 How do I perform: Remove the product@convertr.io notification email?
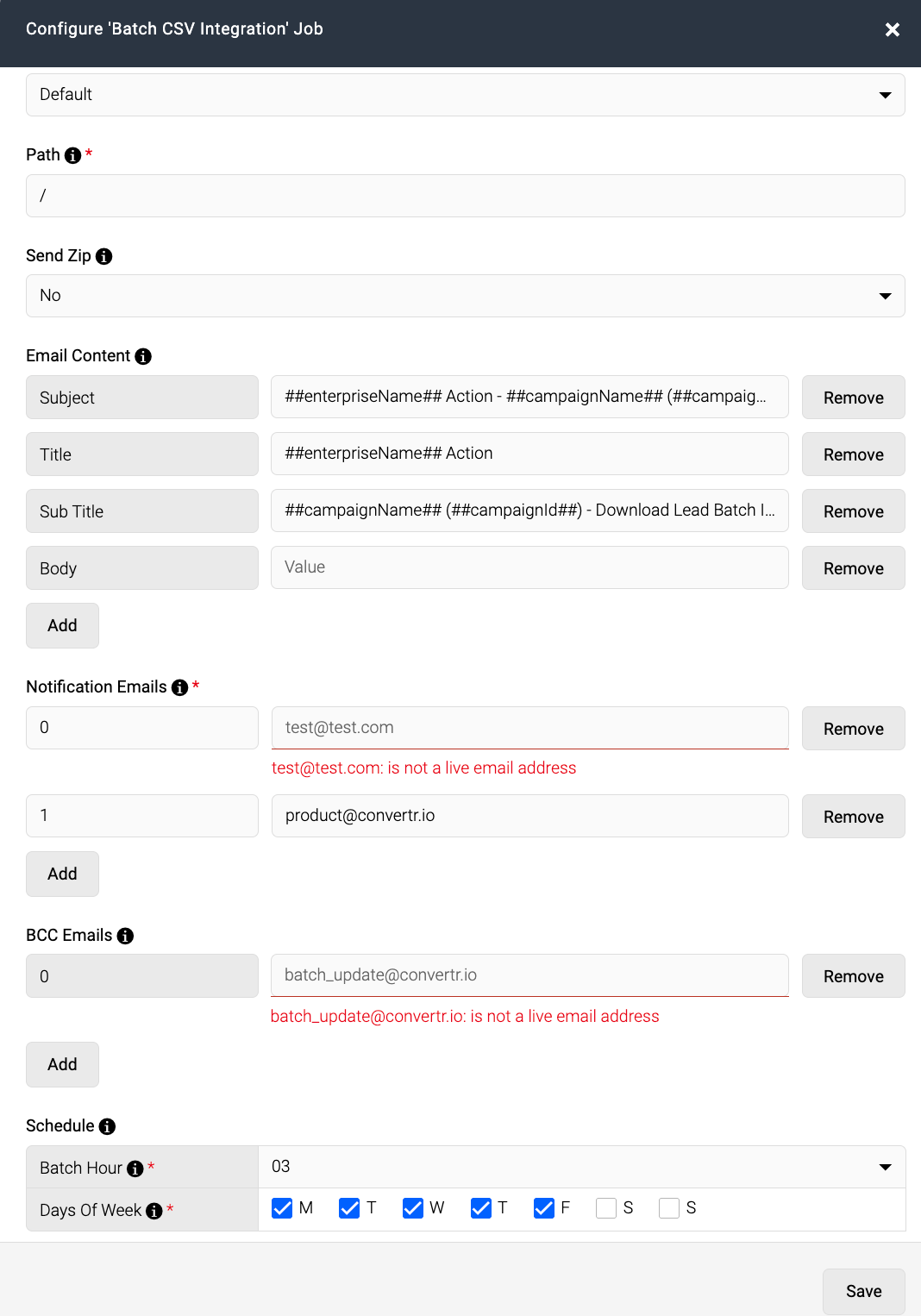coord(854,817)
